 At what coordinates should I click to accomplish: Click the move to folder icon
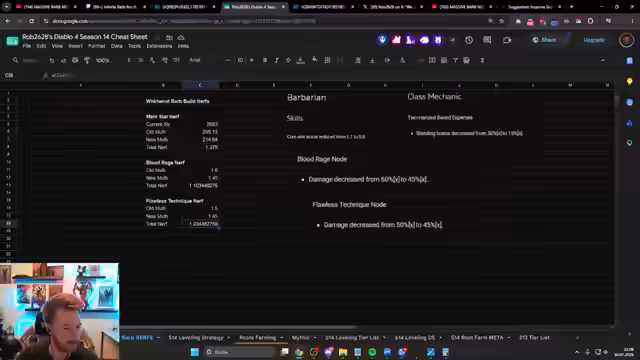(x=169, y=37)
